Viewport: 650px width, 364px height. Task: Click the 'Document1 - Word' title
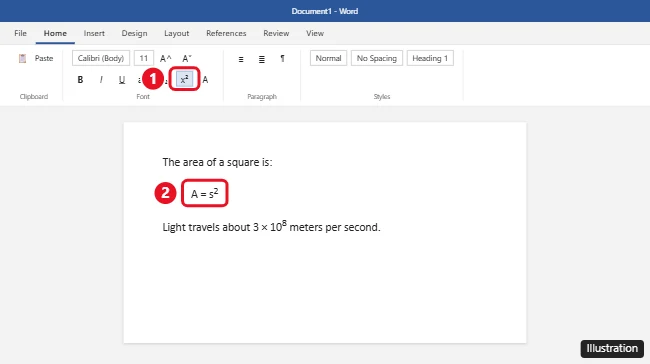click(x=325, y=11)
